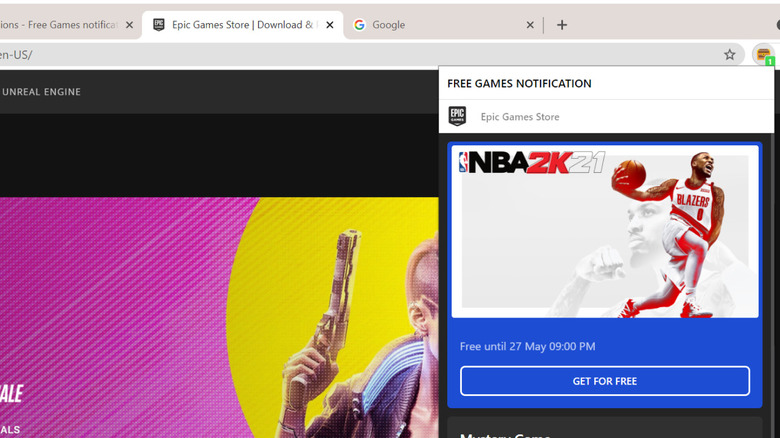780x438 pixels.
Task: Close the Google tab
Action: (530, 25)
